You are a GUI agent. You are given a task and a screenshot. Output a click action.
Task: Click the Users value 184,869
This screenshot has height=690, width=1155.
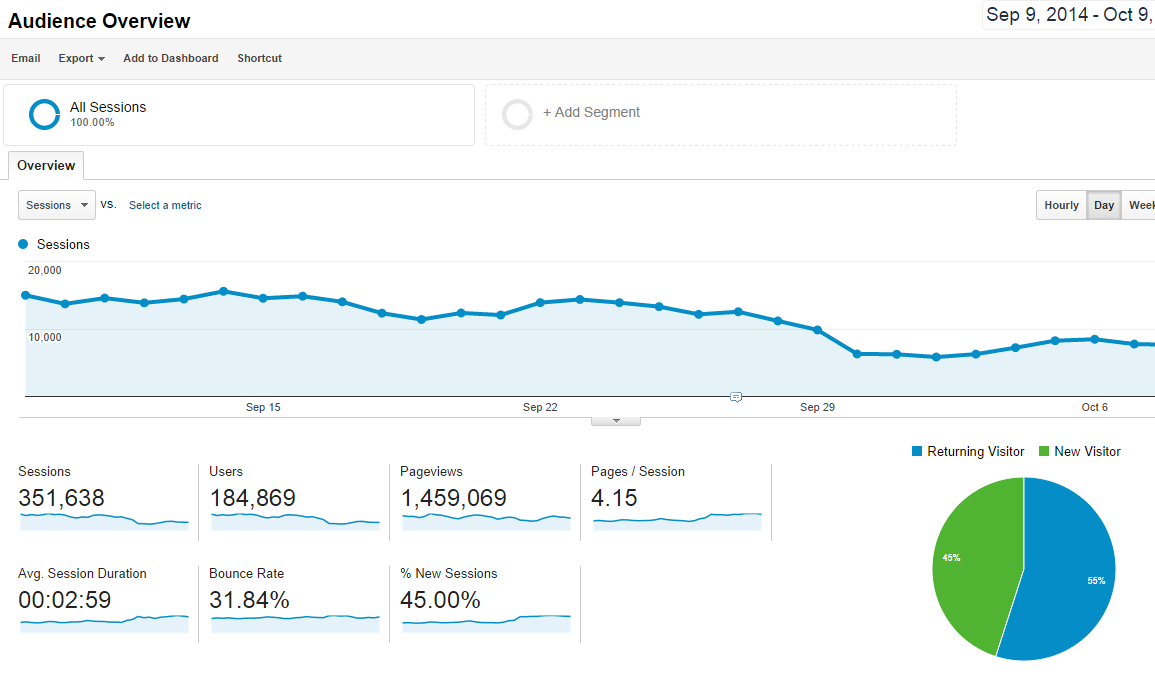(x=253, y=498)
